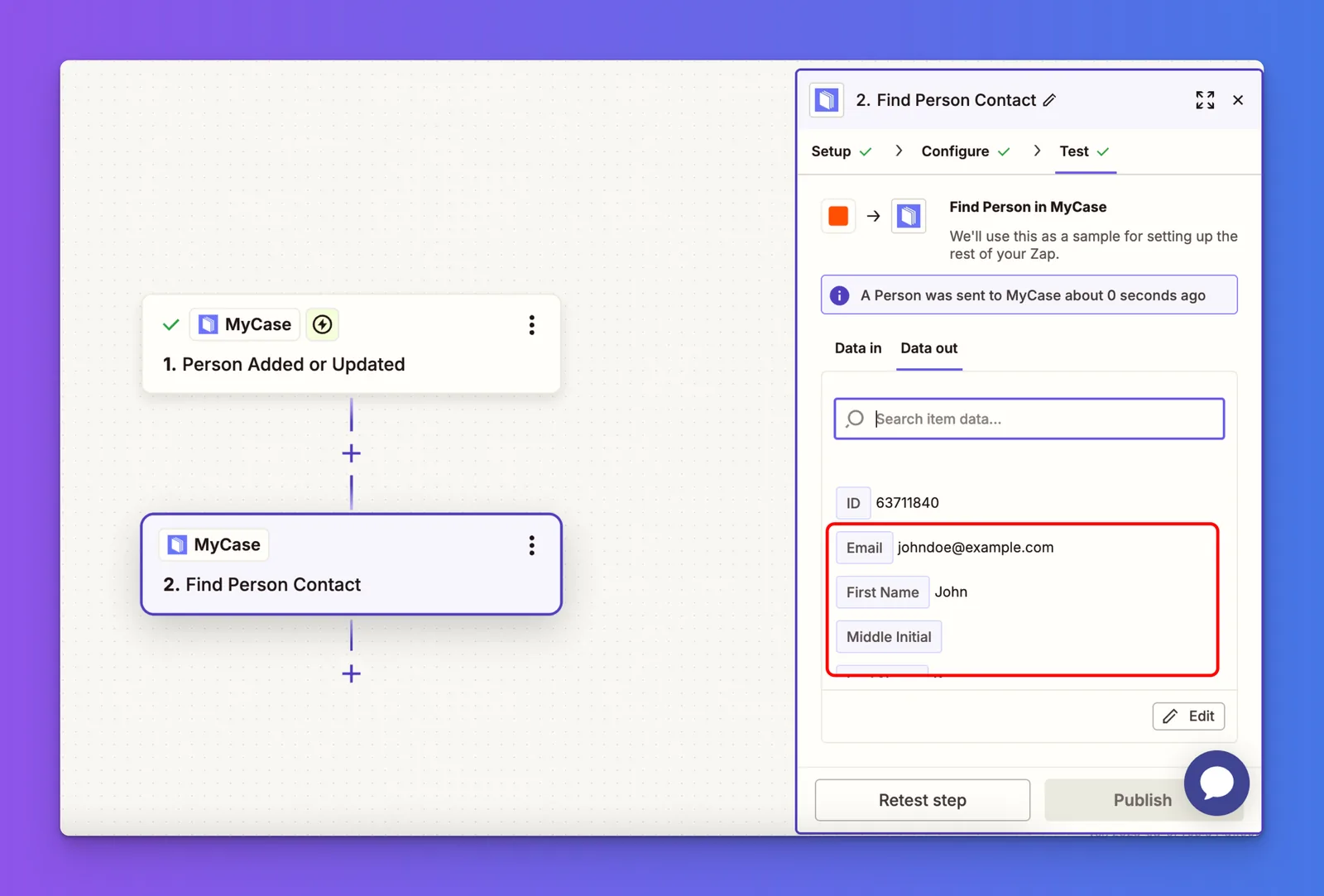Click the info icon in the Person sent notice
Viewport: 1324px width, 896px height.
[839, 295]
